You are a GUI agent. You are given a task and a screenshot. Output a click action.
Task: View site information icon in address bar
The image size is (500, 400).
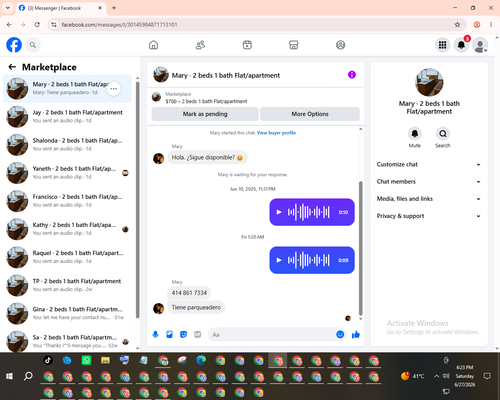54,25
